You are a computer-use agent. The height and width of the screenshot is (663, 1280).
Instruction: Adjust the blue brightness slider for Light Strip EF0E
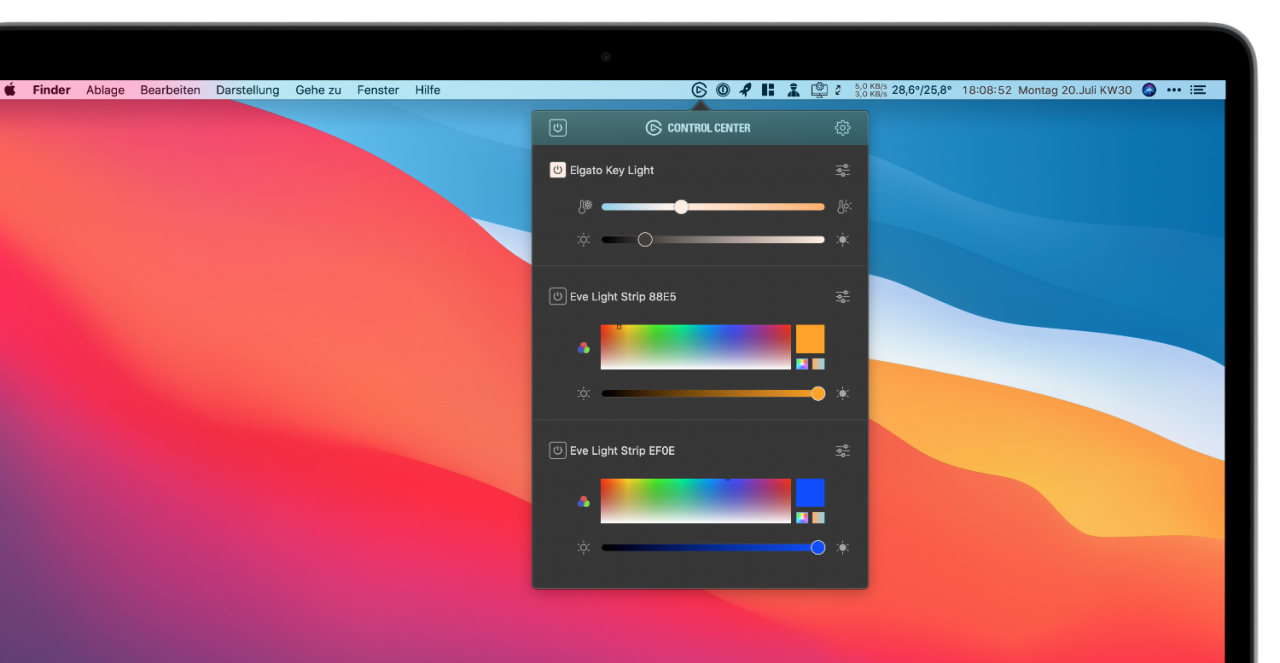[713, 548]
